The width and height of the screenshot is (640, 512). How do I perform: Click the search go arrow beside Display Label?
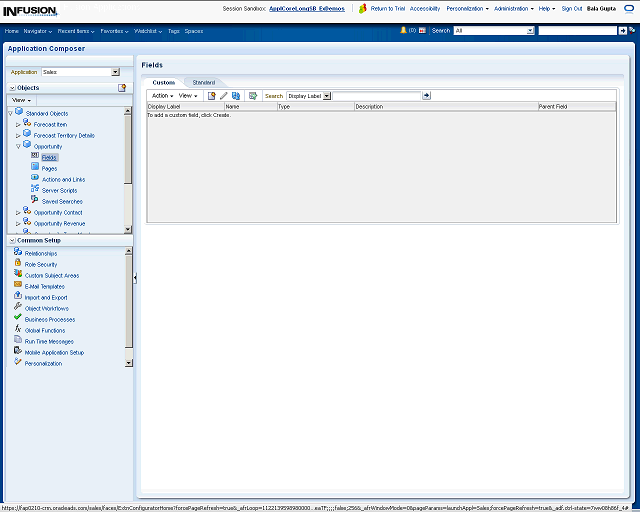(x=427, y=96)
